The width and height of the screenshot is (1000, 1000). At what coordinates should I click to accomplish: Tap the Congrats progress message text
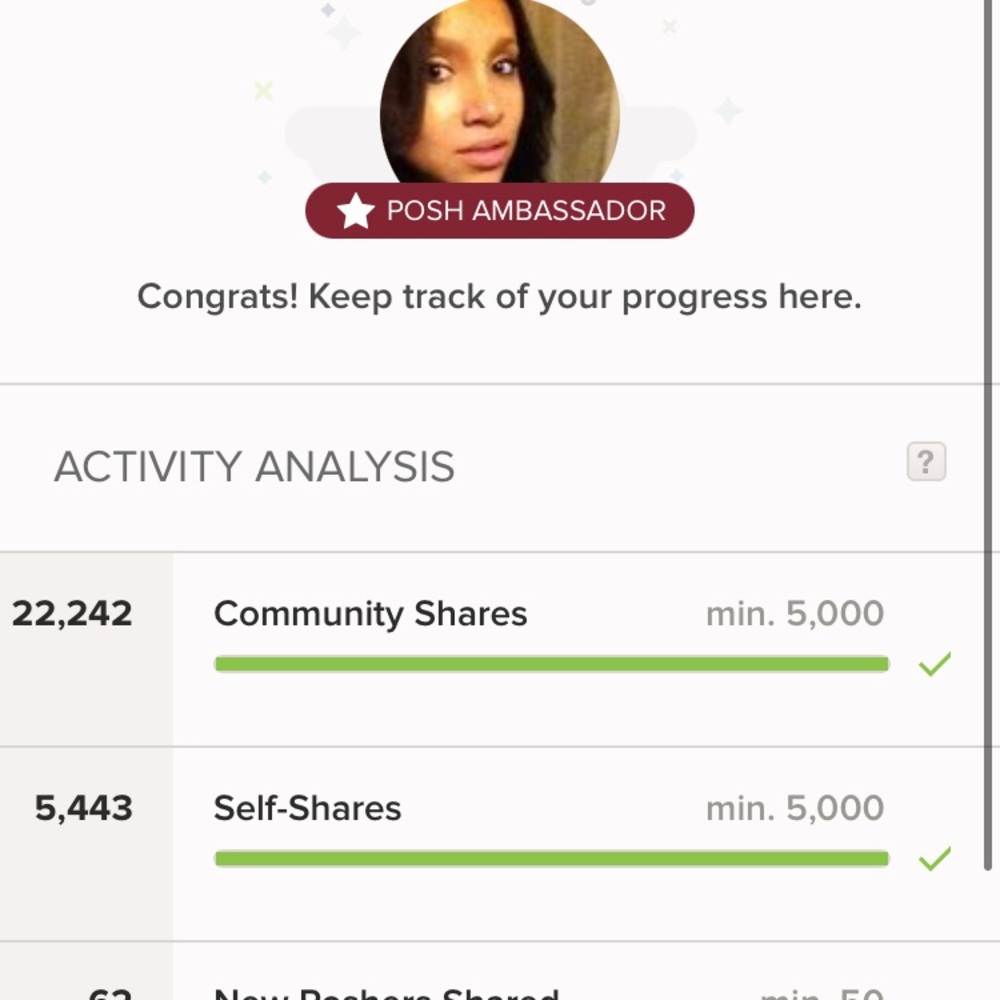[x=499, y=297]
